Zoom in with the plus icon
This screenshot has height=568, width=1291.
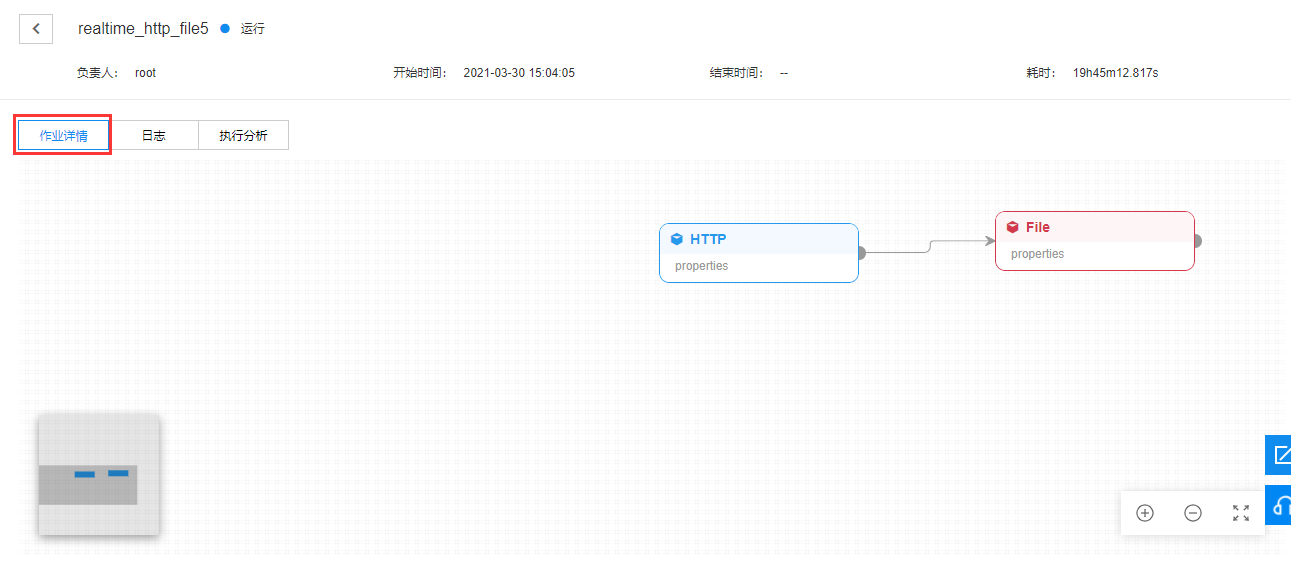click(1145, 513)
